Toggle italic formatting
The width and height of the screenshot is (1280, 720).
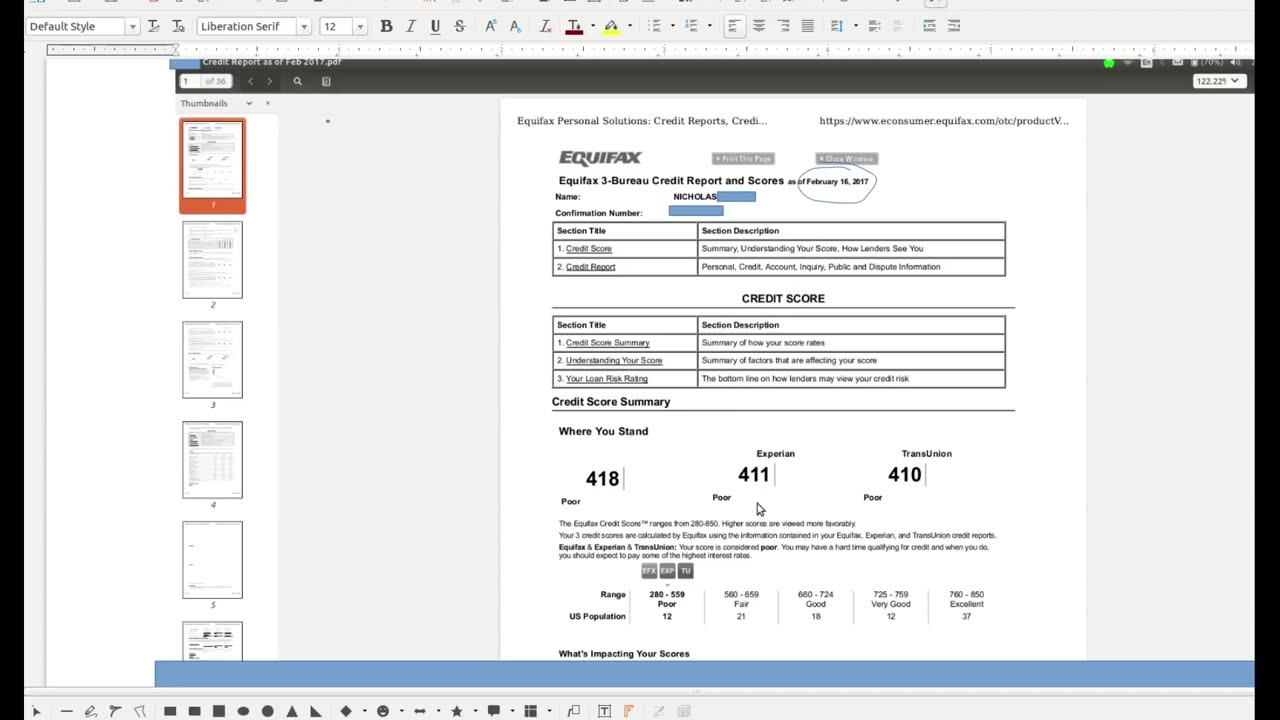(410, 26)
